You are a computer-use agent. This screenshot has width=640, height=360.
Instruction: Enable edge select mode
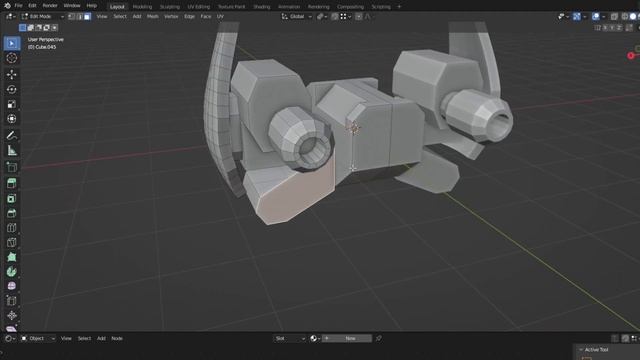pyautogui.click(x=80, y=16)
